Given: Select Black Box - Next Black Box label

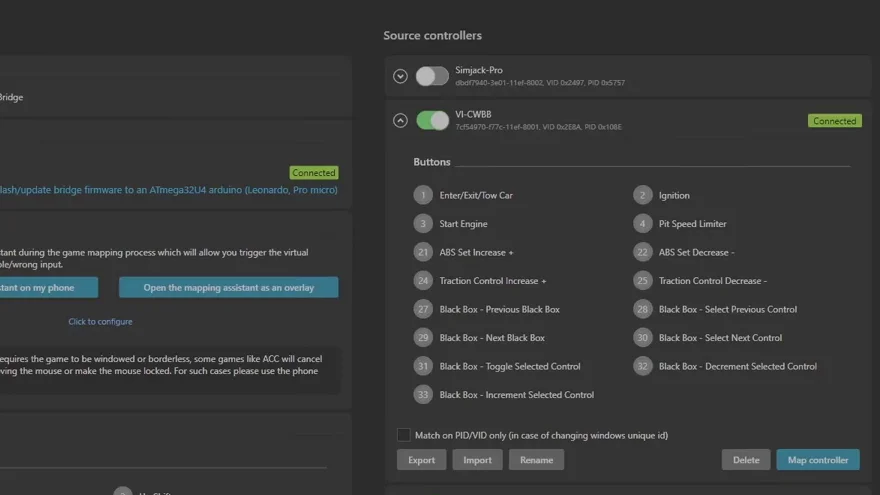Looking at the screenshot, I should tap(492, 337).
